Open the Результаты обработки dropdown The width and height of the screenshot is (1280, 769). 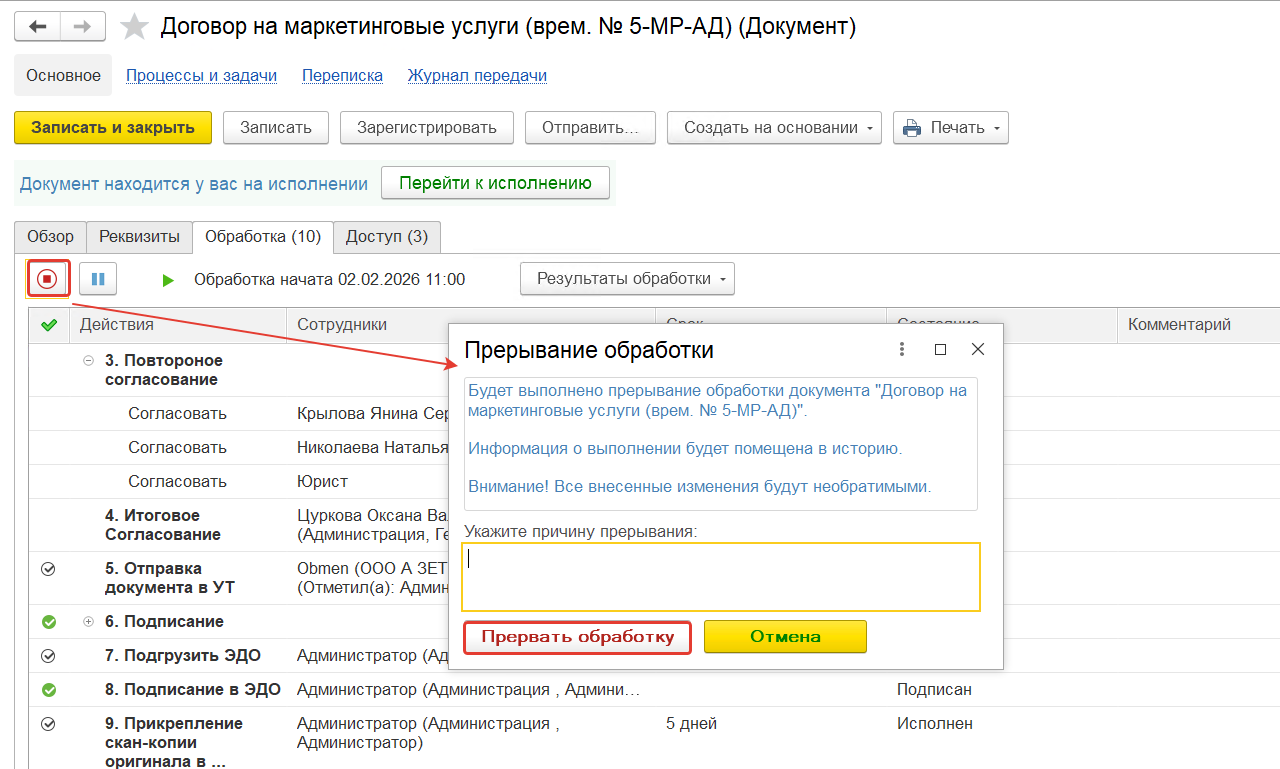click(x=627, y=279)
